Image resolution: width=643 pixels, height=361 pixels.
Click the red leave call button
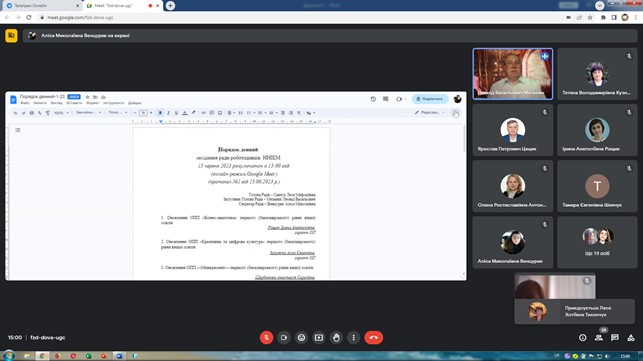tap(374, 338)
